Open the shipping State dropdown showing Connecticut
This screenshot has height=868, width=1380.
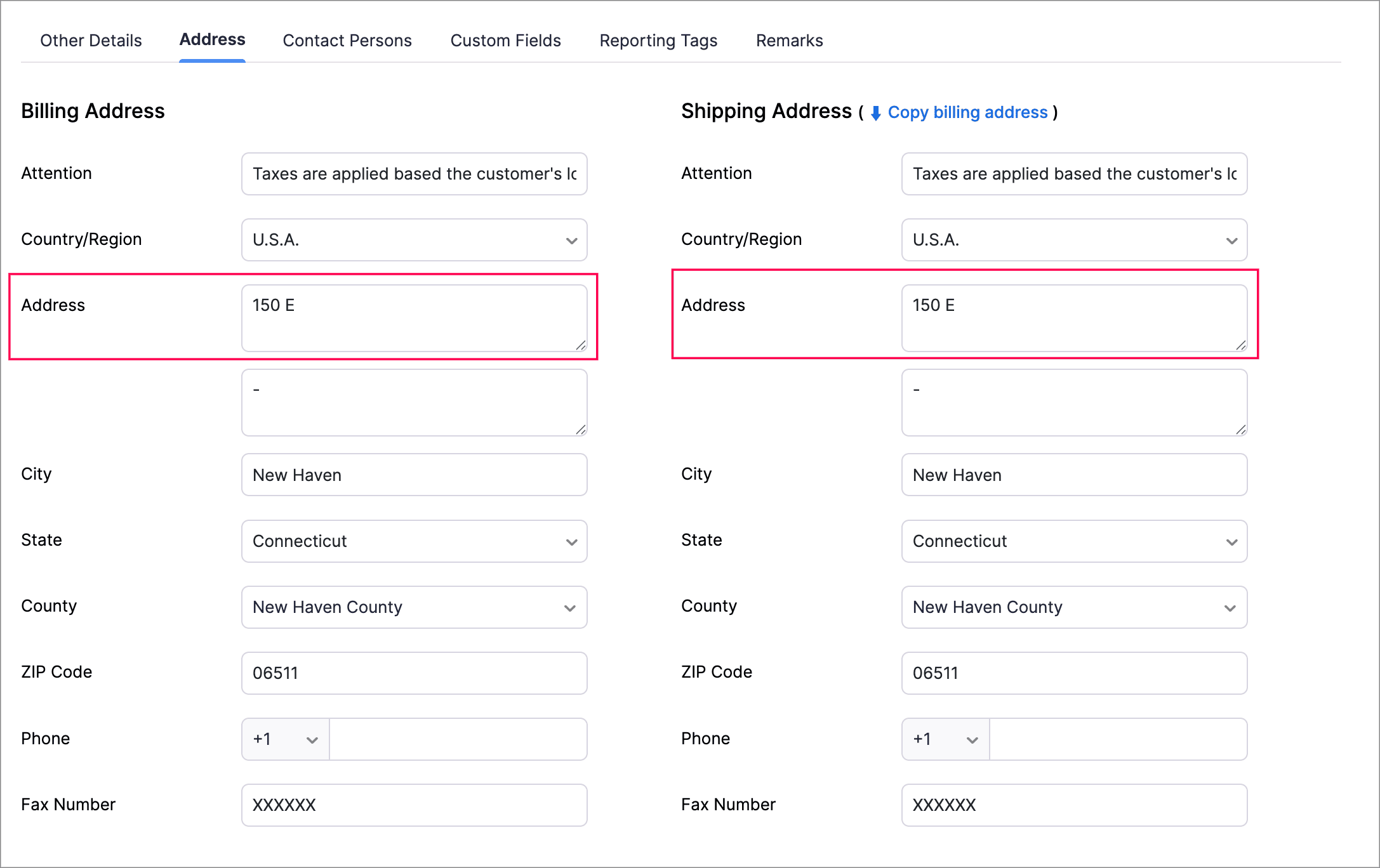(x=1231, y=541)
